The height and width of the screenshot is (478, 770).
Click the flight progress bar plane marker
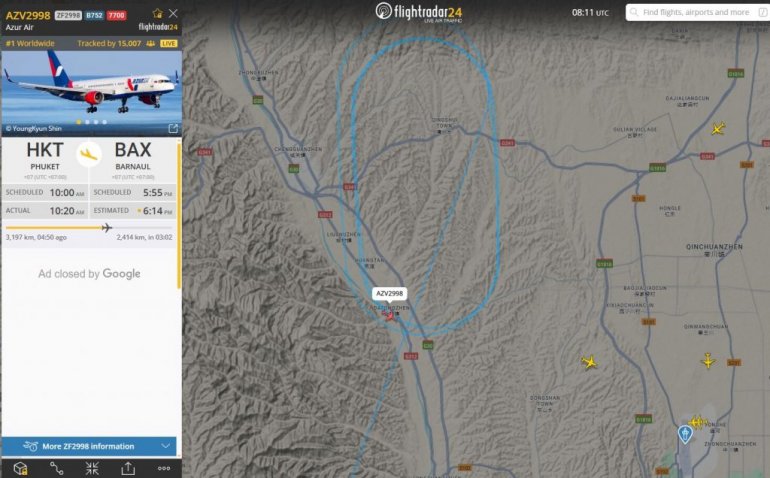[107, 227]
